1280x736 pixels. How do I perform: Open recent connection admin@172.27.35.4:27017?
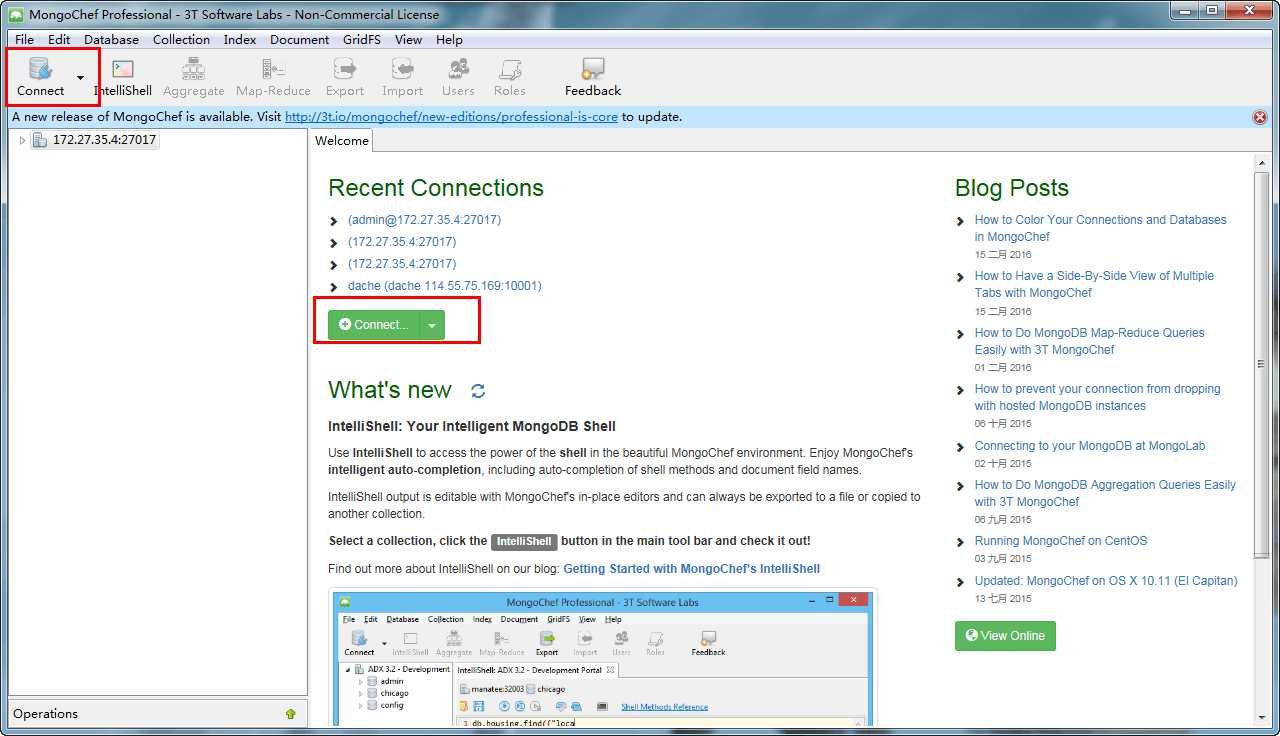coord(424,220)
